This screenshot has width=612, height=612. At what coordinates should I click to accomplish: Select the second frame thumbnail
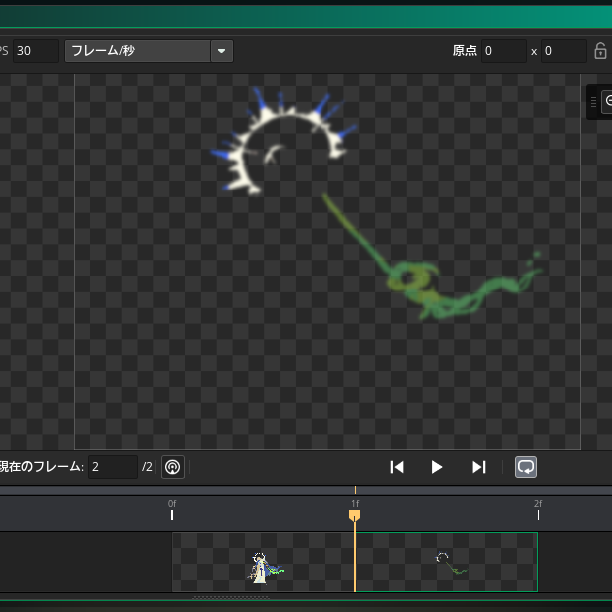coord(446,562)
